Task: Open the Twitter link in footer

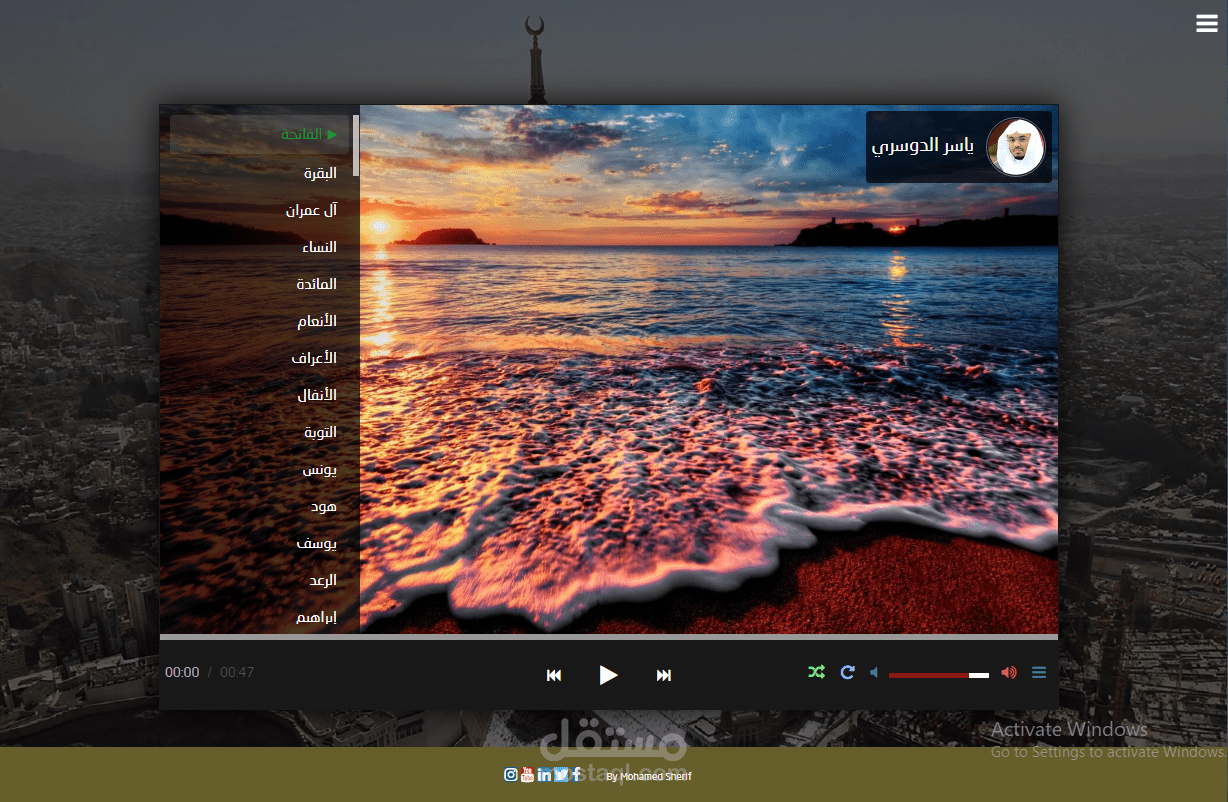Action: pos(561,774)
